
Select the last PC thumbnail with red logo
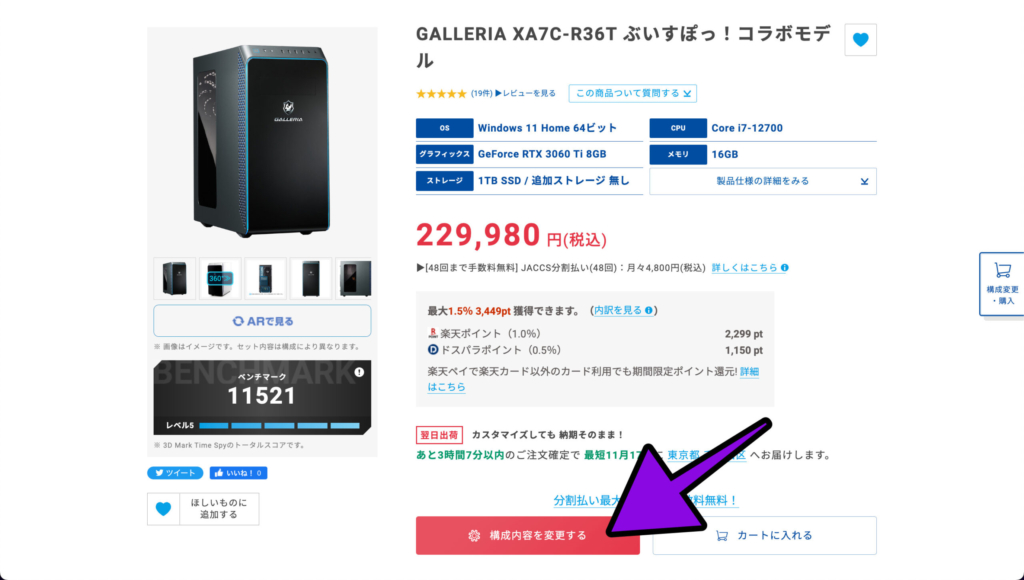(355, 278)
